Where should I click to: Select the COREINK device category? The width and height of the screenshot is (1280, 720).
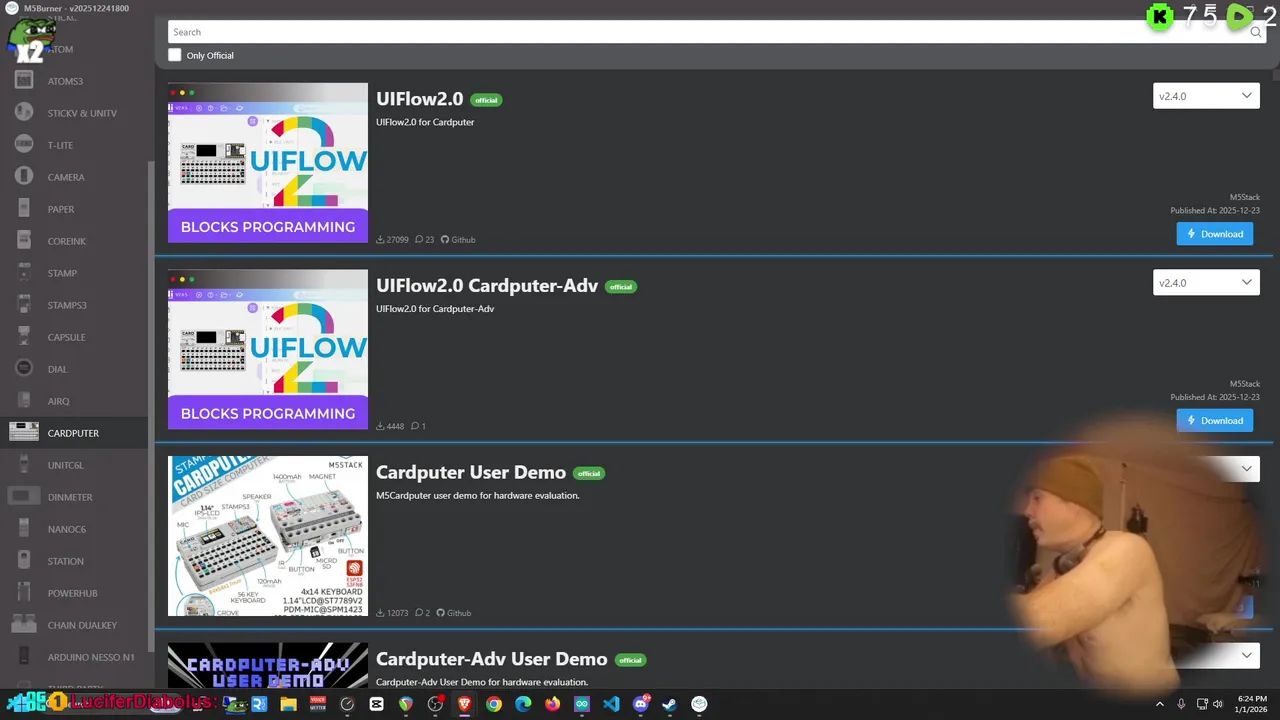pyautogui.click(x=75, y=241)
